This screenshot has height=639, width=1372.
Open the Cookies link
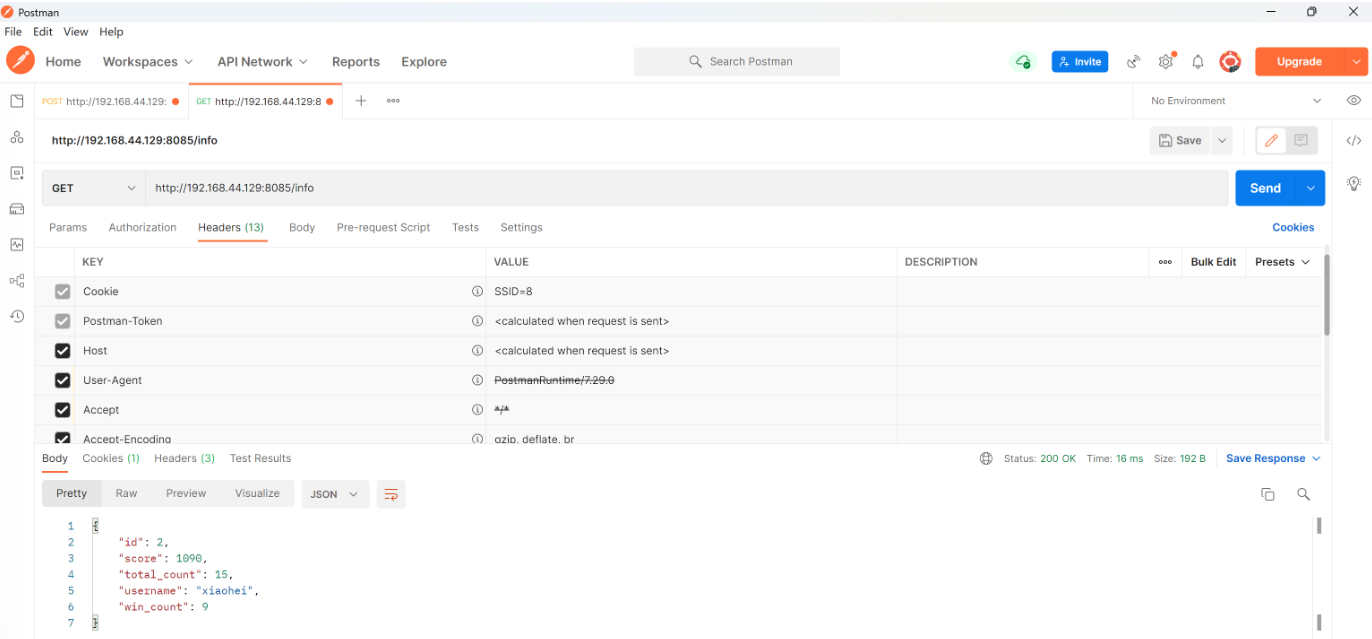click(x=1293, y=228)
